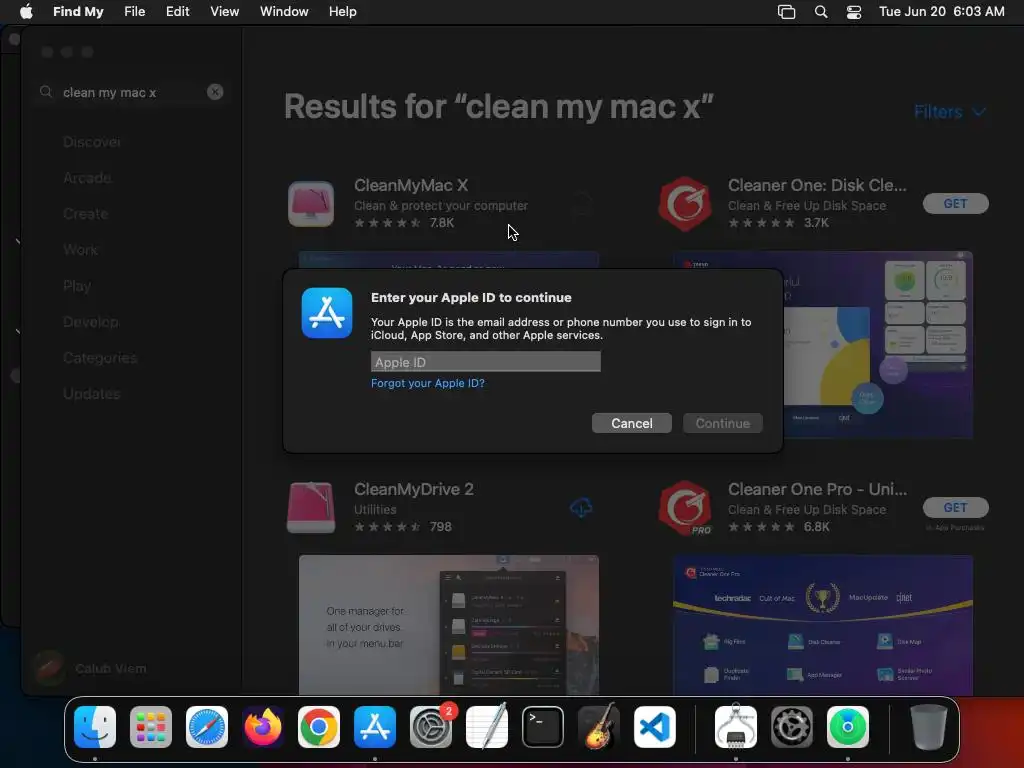Open the Help menu
The height and width of the screenshot is (768, 1024).
tap(342, 12)
